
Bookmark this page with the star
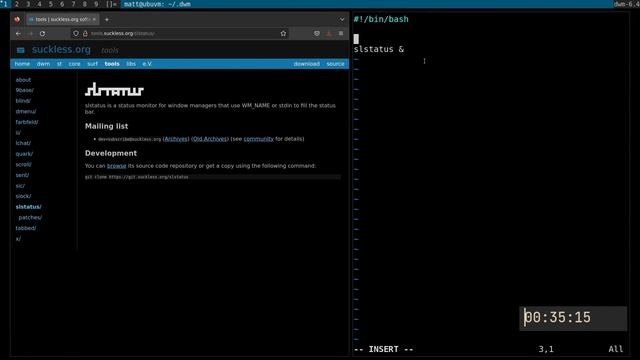coord(283,33)
